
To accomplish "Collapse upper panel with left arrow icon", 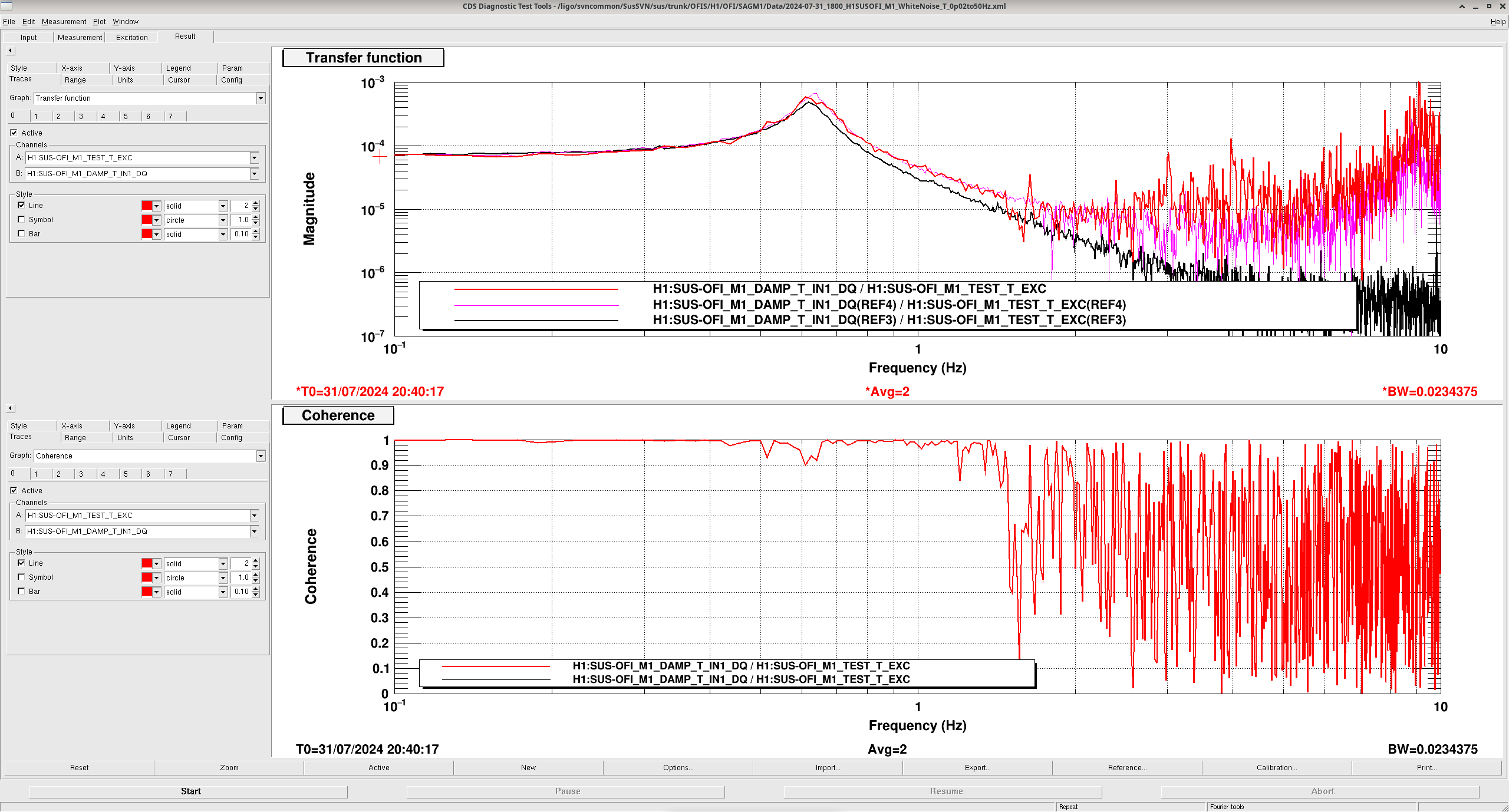I will (x=11, y=51).
